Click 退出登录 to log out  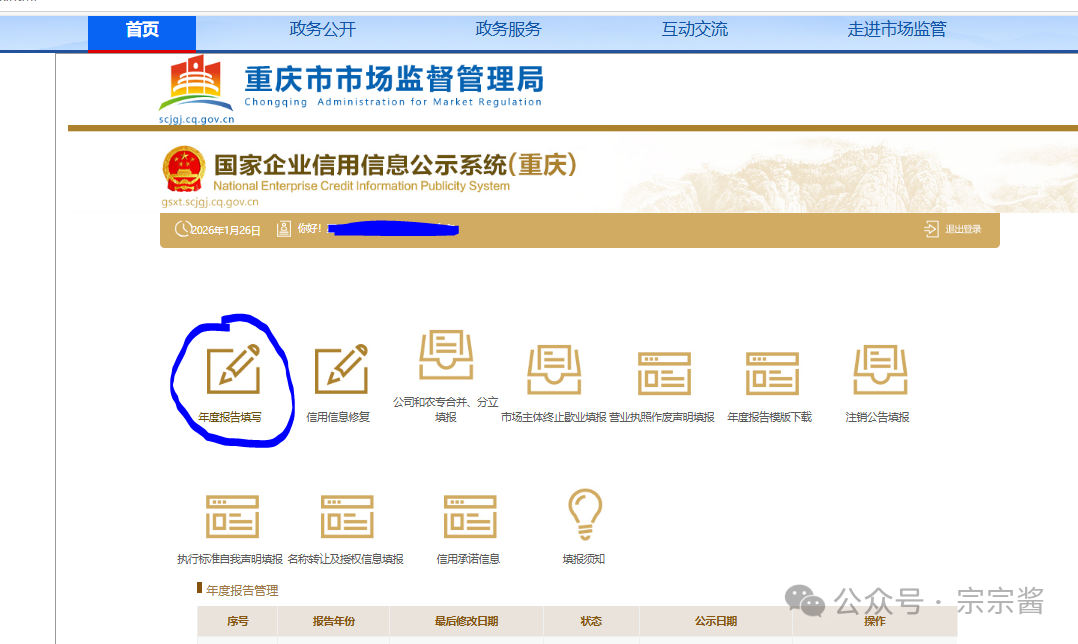[953, 229]
